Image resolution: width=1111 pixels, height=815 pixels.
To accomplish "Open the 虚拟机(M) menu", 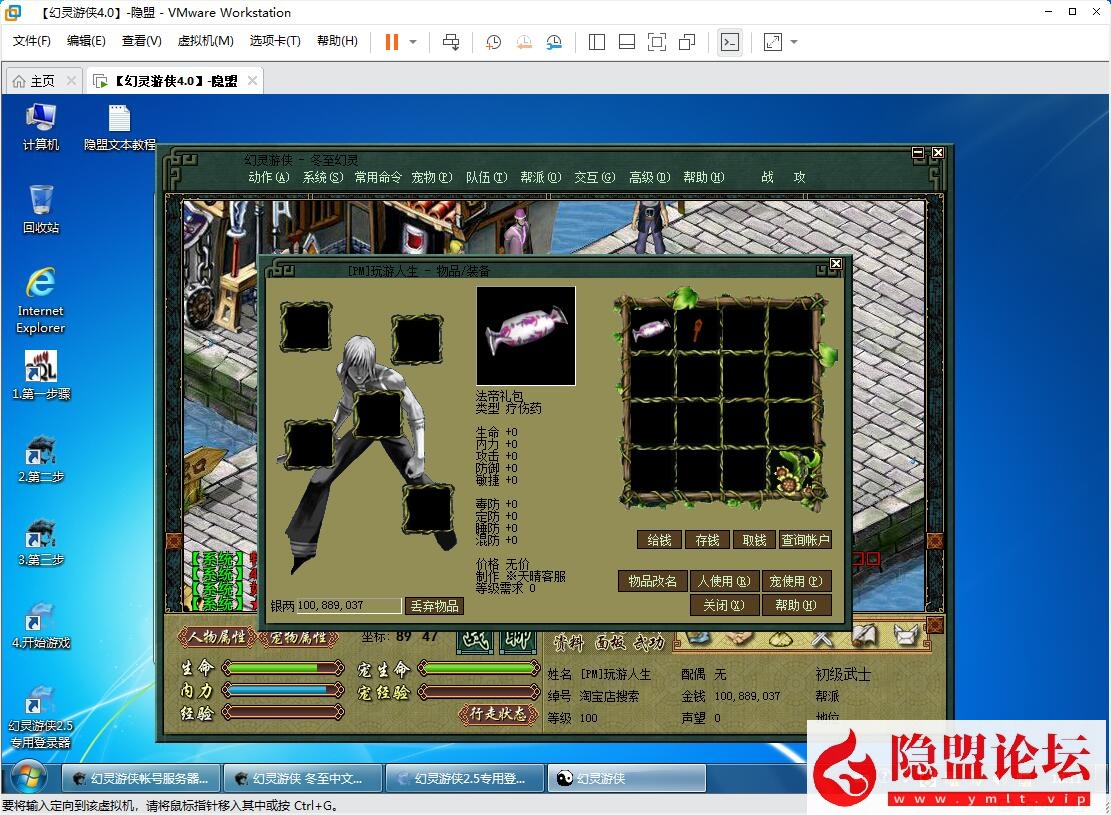I will [x=205, y=41].
